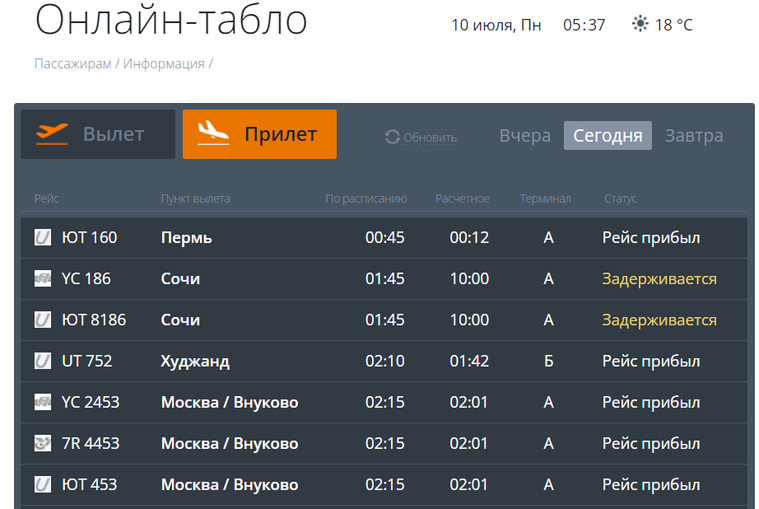
Task: Click the Задерживается status for YC 186
Action: point(659,279)
